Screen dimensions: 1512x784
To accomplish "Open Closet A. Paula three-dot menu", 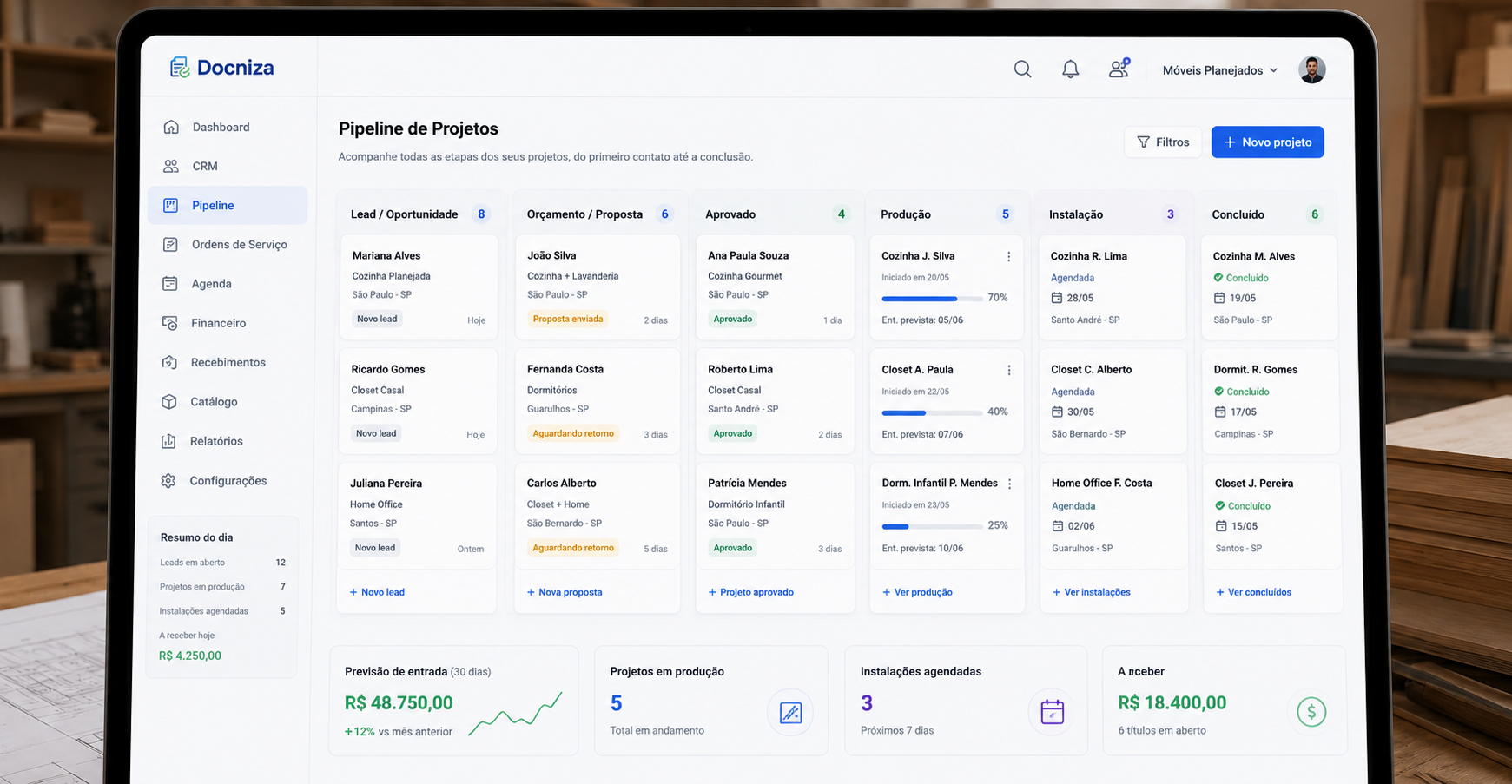I will (1008, 370).
